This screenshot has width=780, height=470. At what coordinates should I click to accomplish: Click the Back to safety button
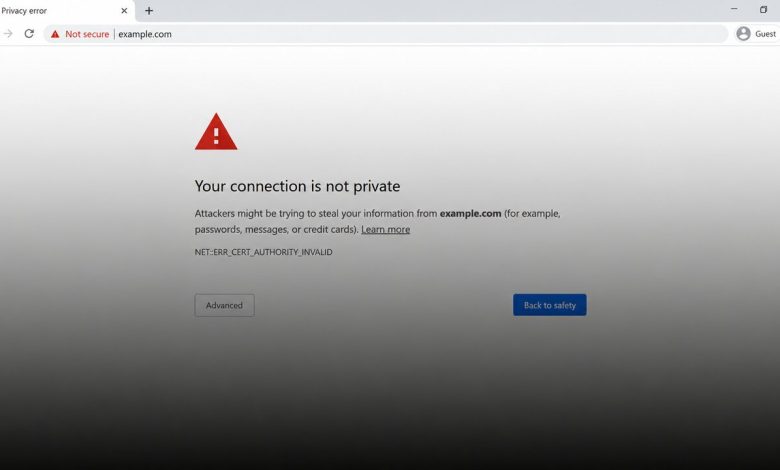[550, 305]
